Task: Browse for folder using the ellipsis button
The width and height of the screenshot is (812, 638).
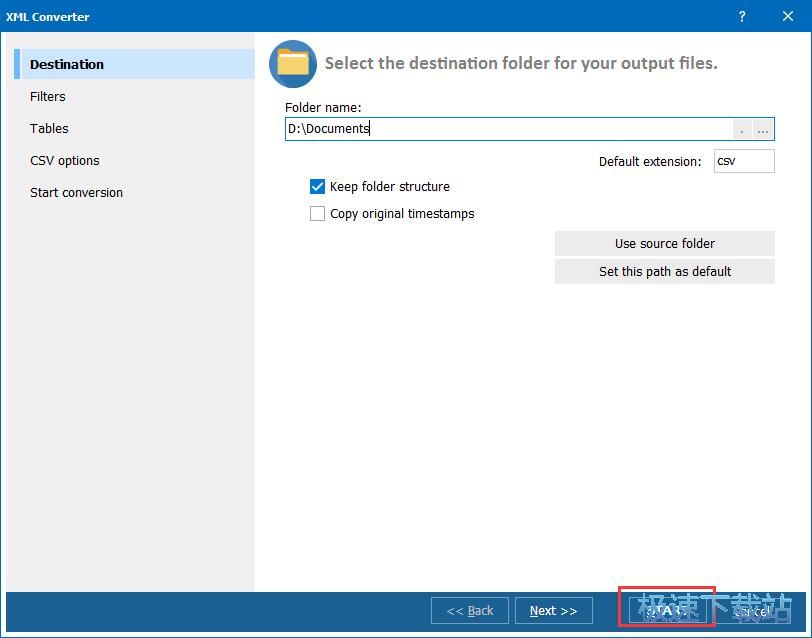Action: (x=763, y=129)
